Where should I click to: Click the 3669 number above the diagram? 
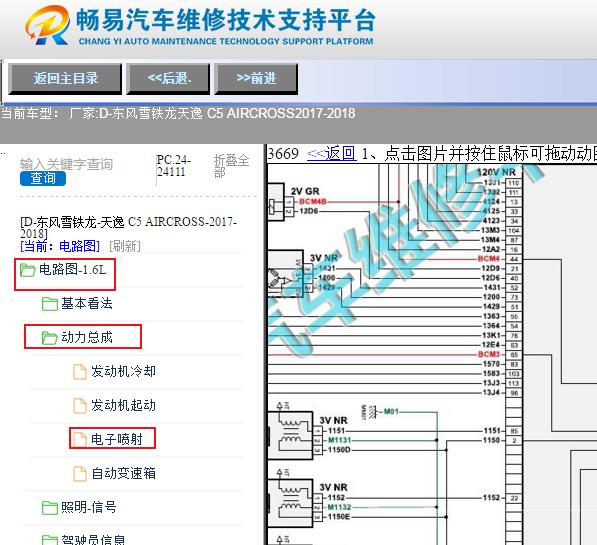coord(283,153)
